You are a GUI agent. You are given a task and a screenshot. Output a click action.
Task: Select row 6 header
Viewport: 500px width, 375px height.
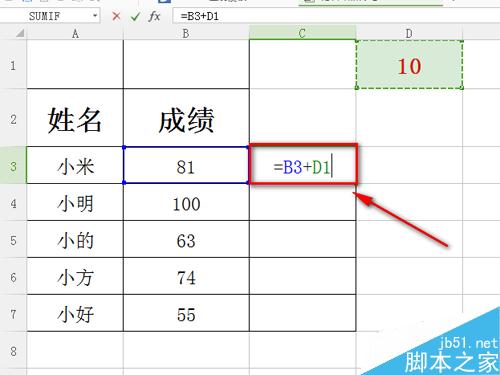pyautogui.click(x=13, y=276)
